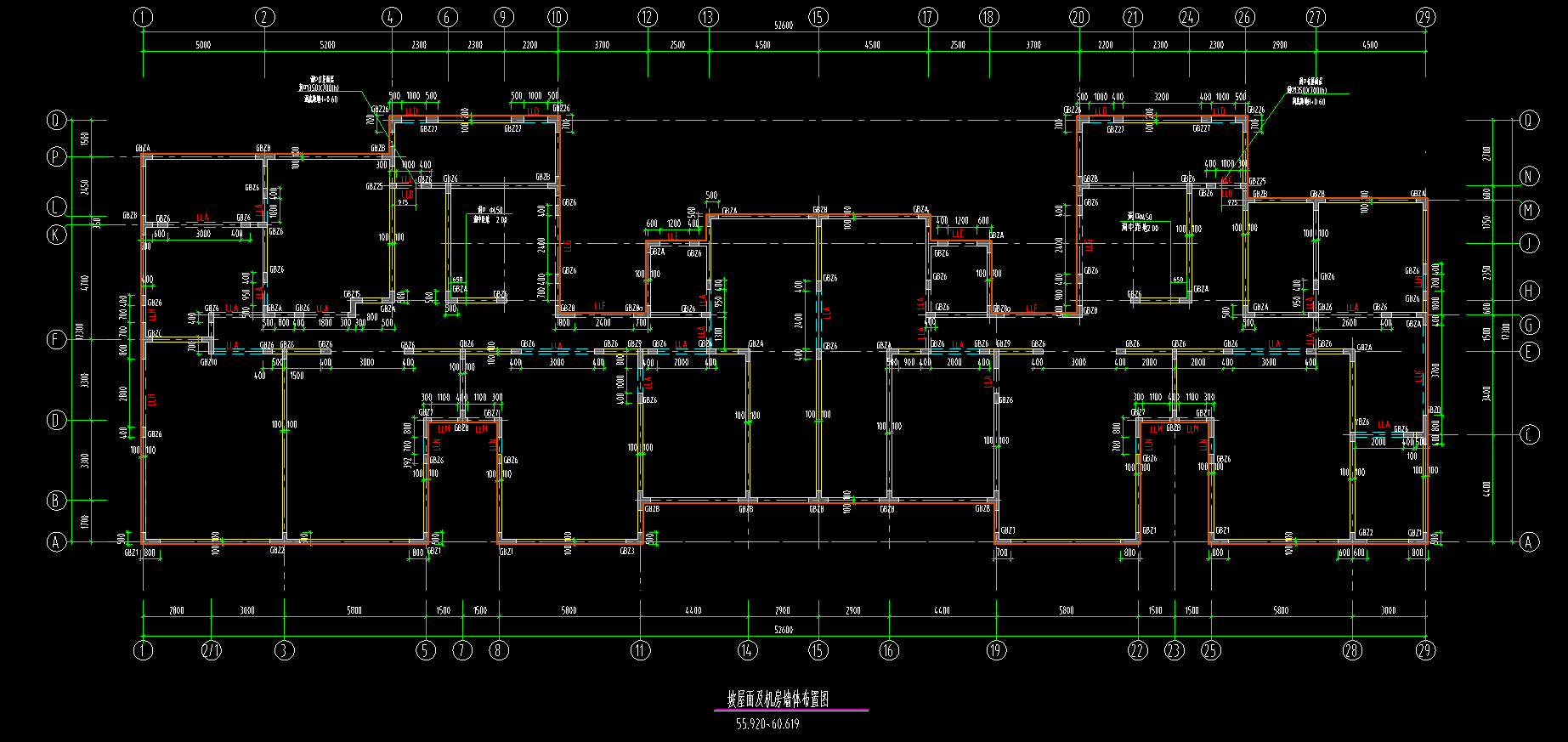Click row axis bubble F
This screenshot has width=1568, height=742.
click(x=56, y=340)
